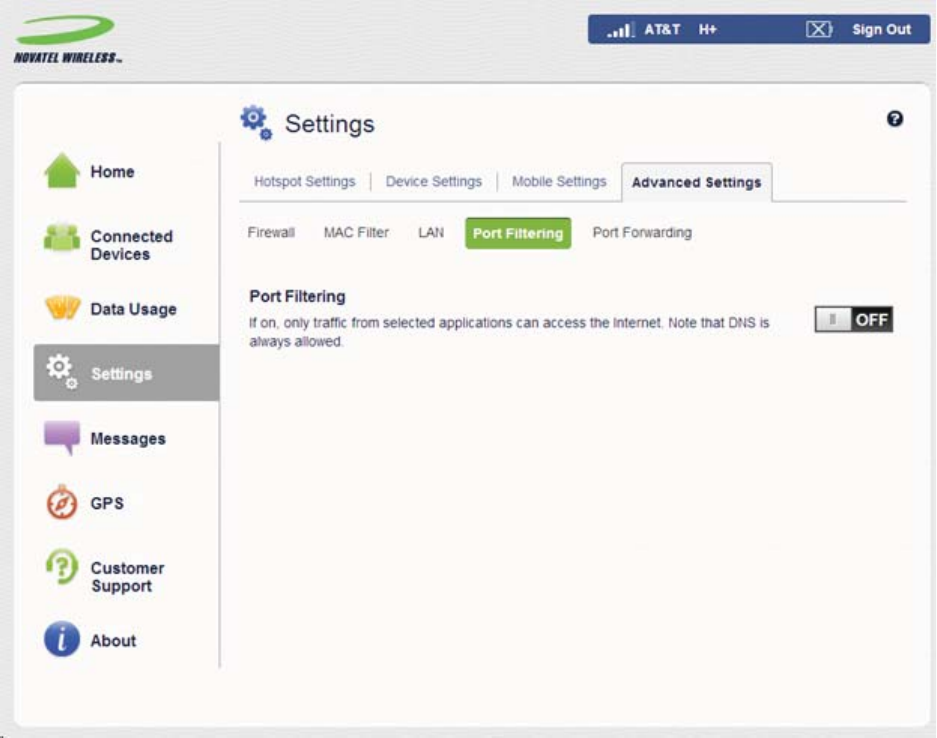Viewport: 937px width, 738px height.
Task: Click the Connected Devices people icon
Action: coord(62,238)
